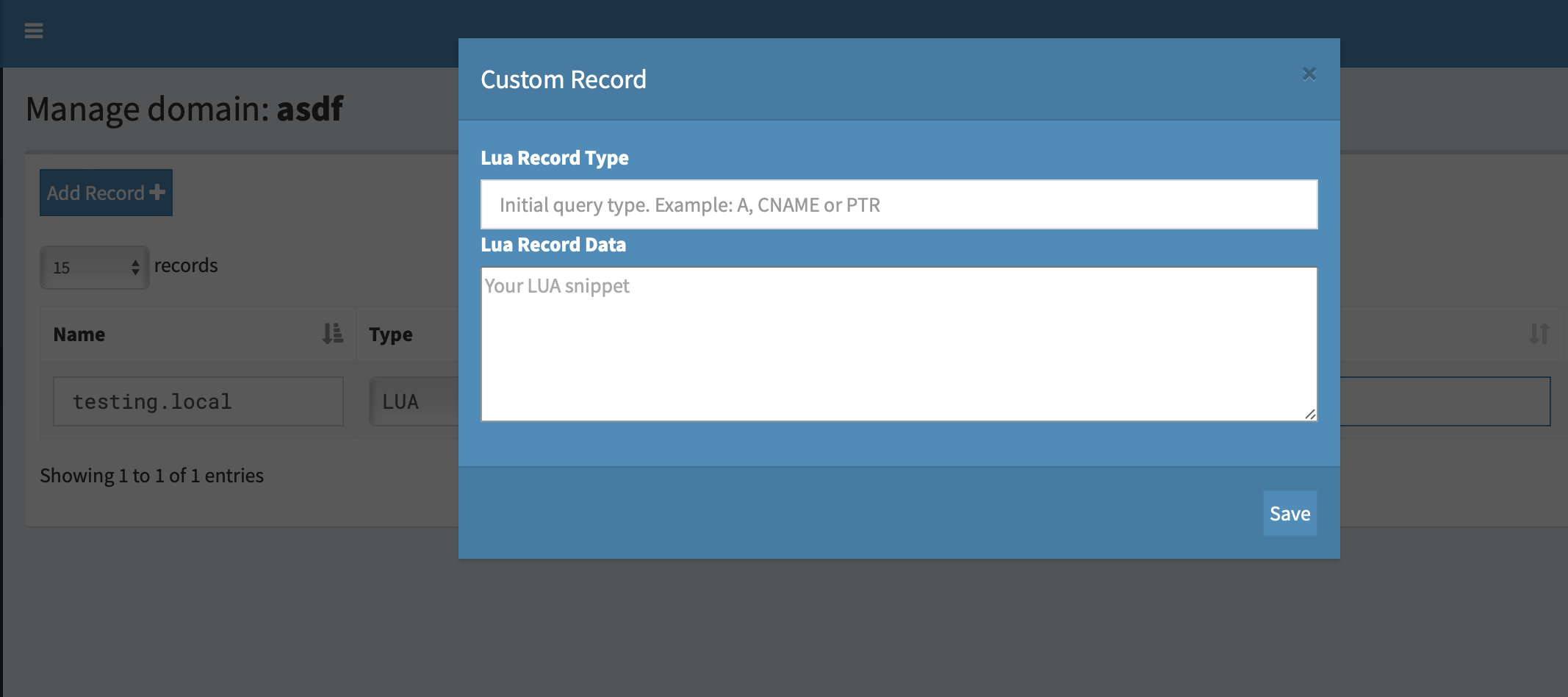1568x697 pixels.
Task: Click the stepper arrows on the records selector
Action: tap(135, 268)
